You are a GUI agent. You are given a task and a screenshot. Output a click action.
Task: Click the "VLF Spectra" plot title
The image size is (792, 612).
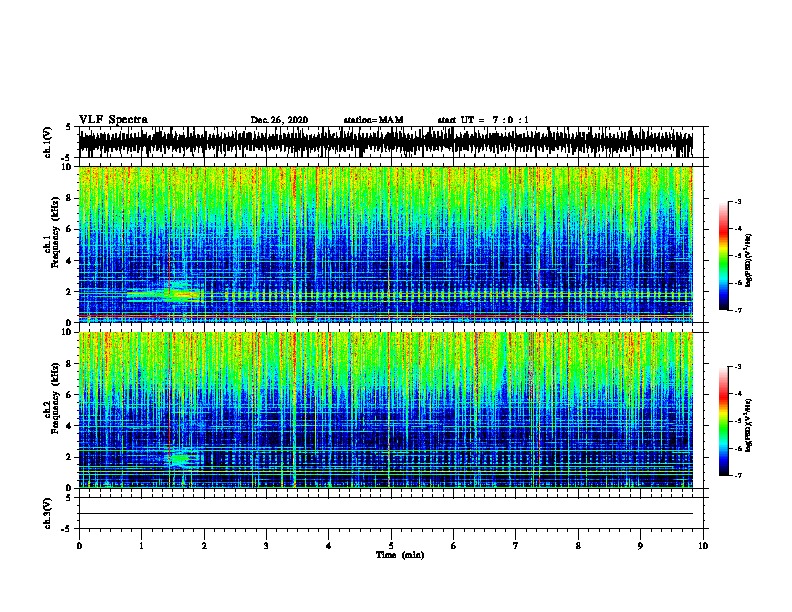click(x=113, y=120)
